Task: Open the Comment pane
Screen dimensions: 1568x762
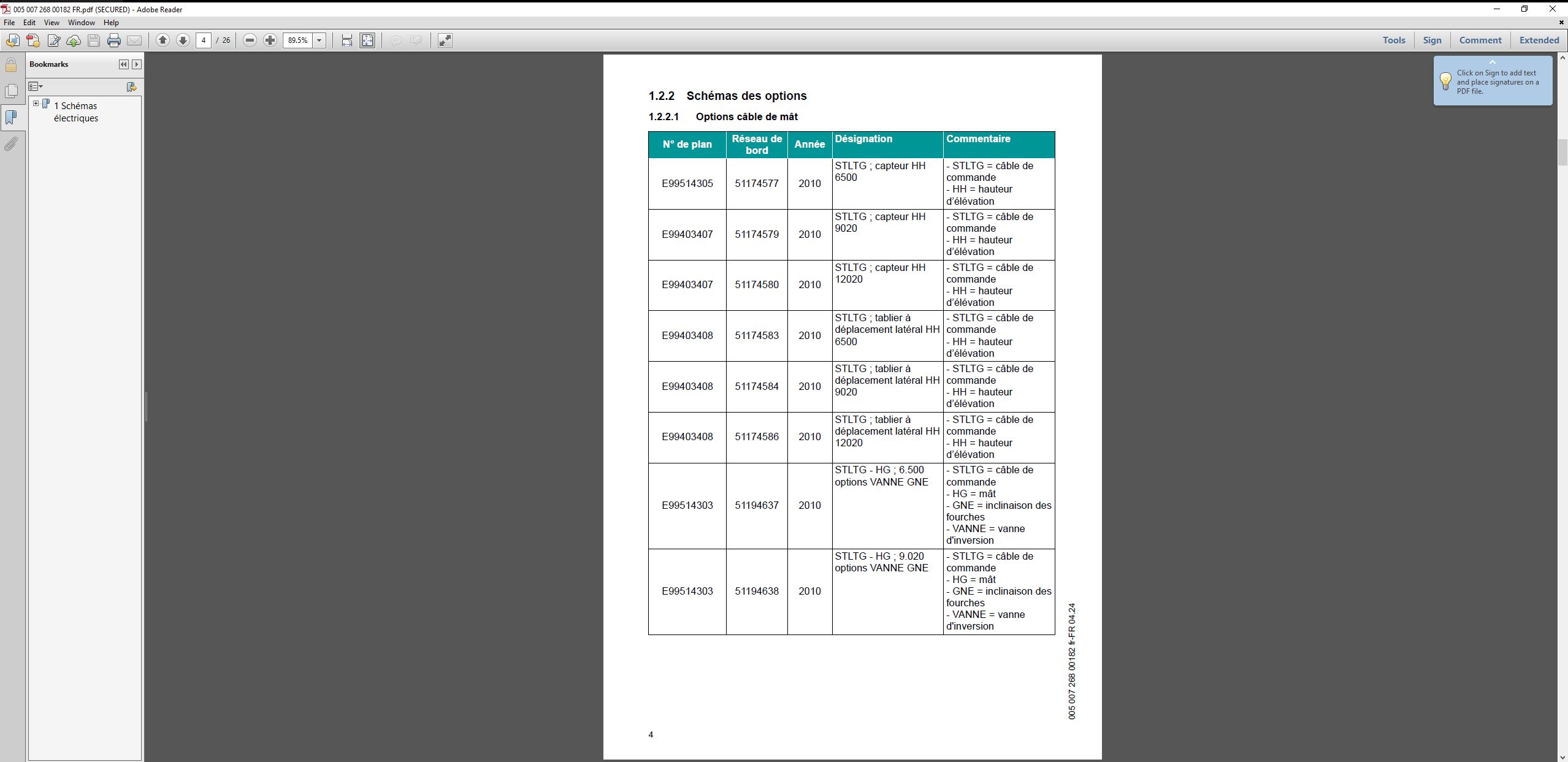Action: (1480, 40)
